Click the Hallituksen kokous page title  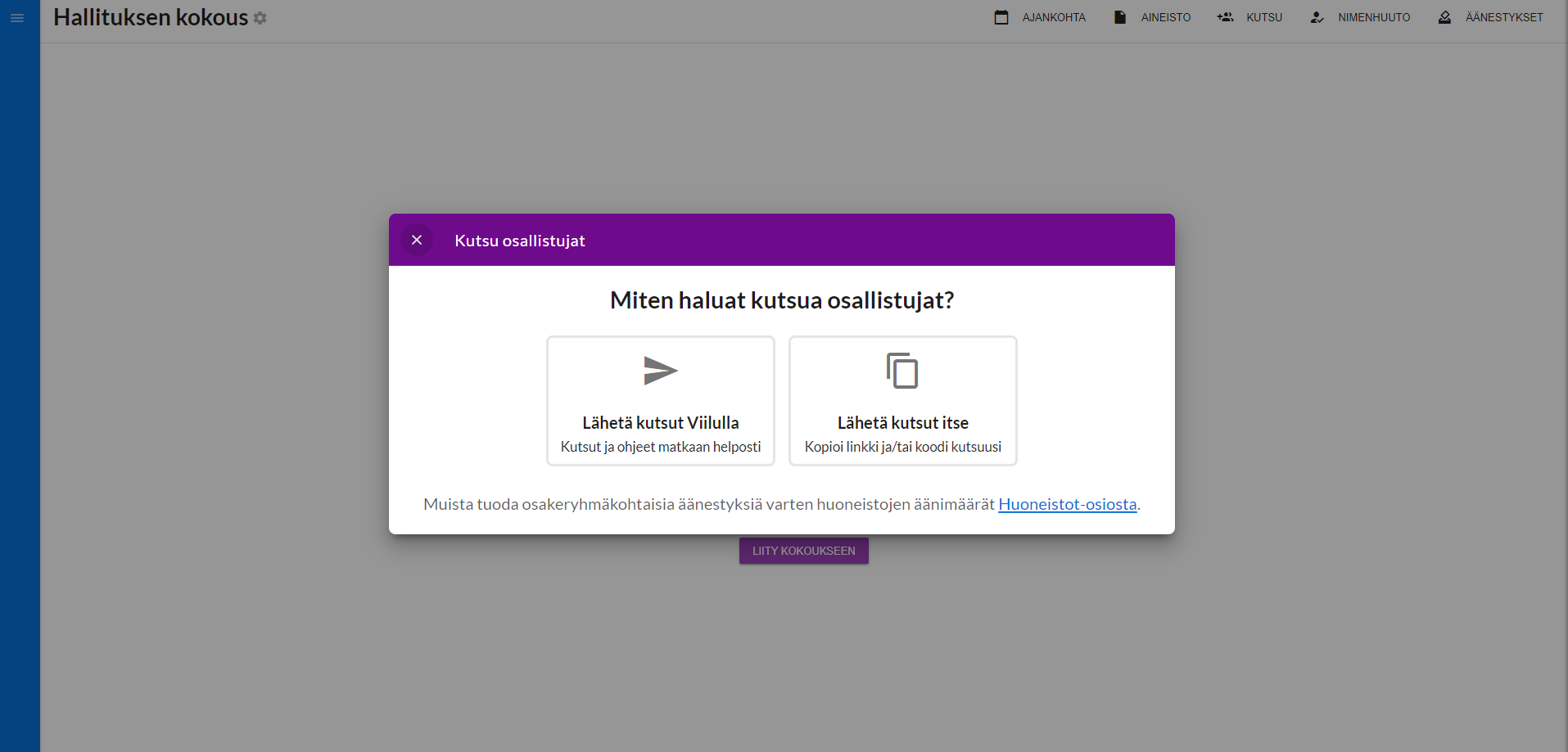[151, 17]
